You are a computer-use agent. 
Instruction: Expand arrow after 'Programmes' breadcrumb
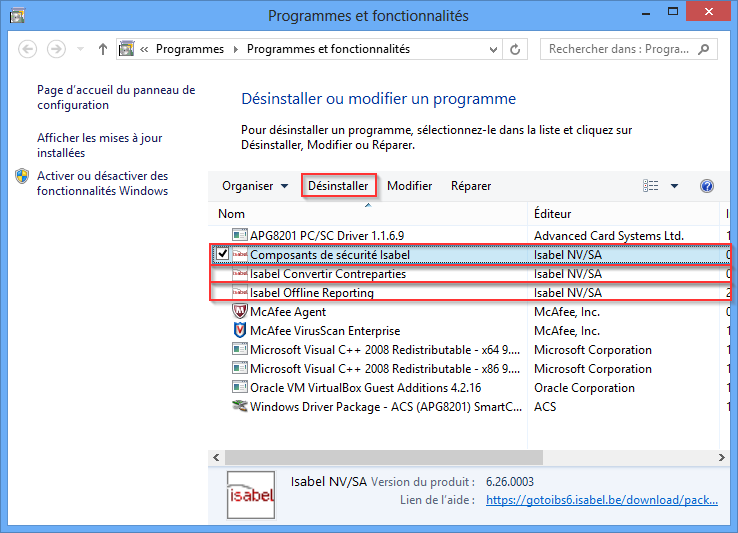pyautogui.click(x=235, y=49)
